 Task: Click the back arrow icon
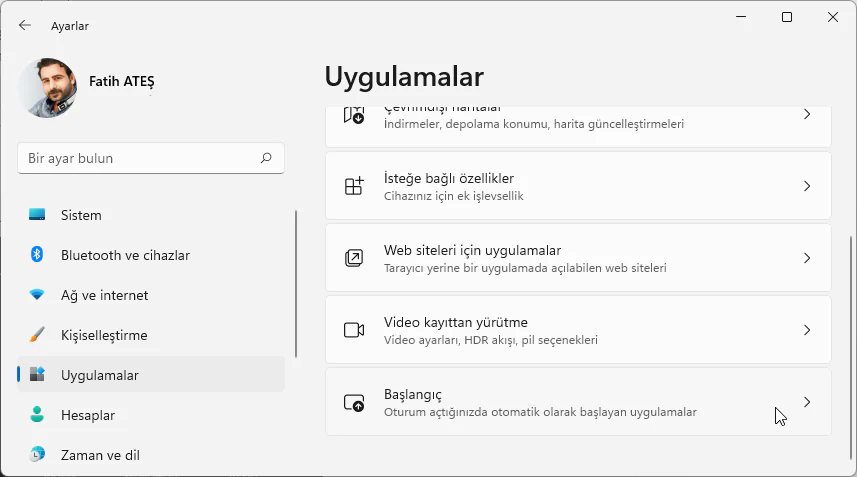tap(25, 25)
